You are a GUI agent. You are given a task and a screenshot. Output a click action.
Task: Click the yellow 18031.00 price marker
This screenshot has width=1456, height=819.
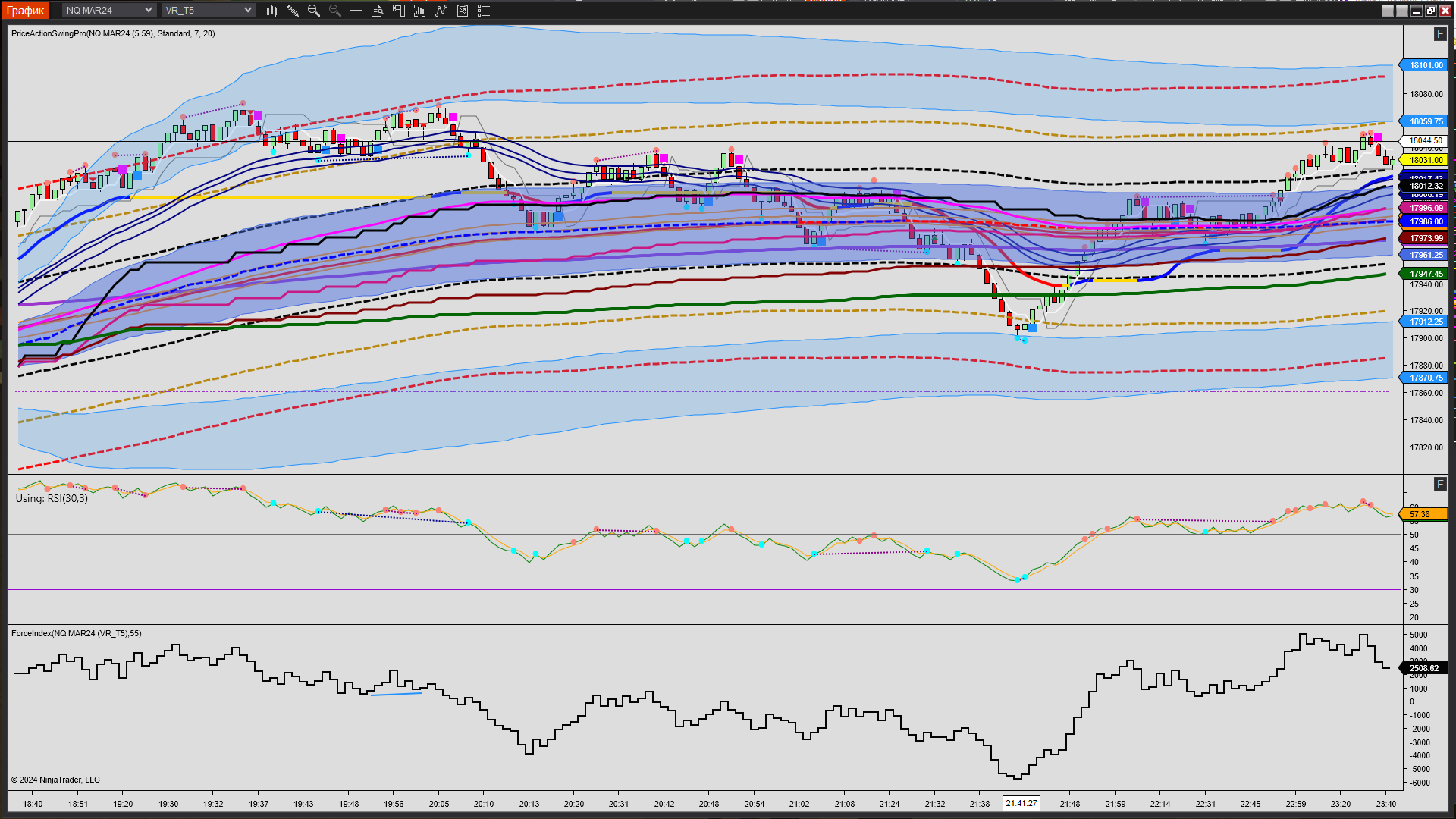[x=1424, y=161]
